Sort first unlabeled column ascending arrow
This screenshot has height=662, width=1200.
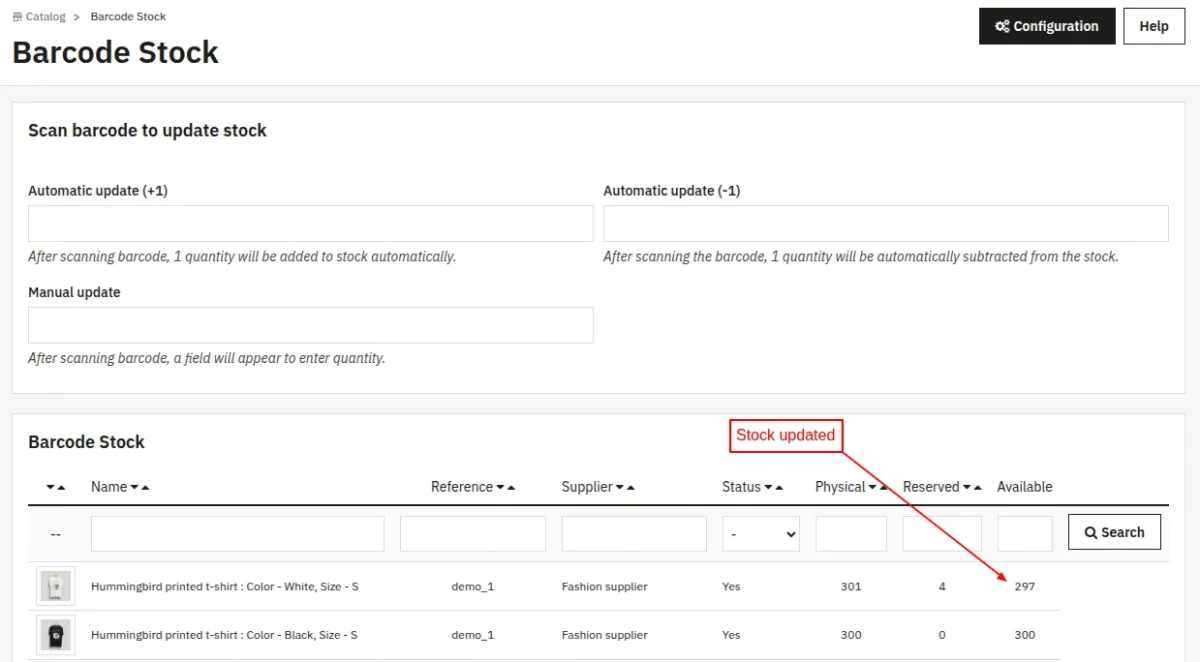tap(62, 488)
